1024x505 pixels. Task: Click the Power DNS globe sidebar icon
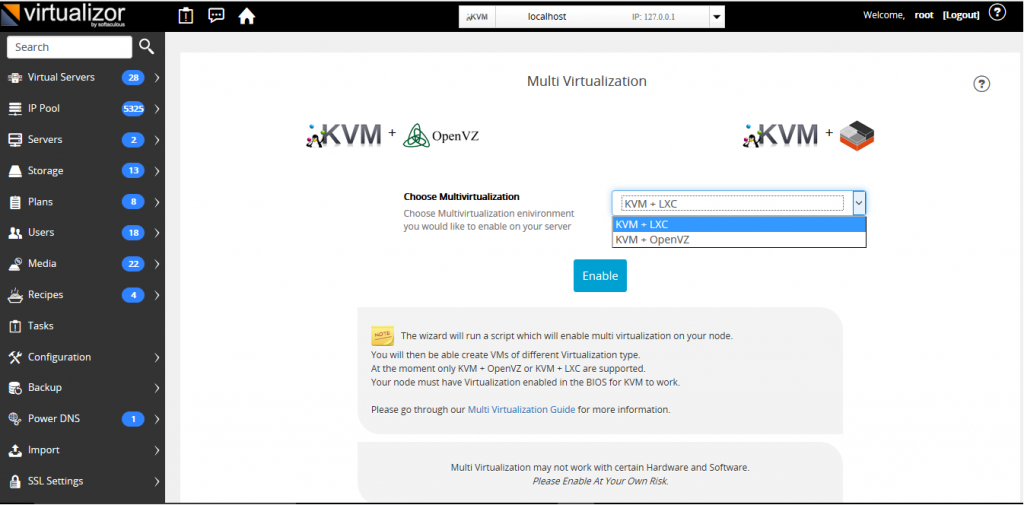[15, 419]
